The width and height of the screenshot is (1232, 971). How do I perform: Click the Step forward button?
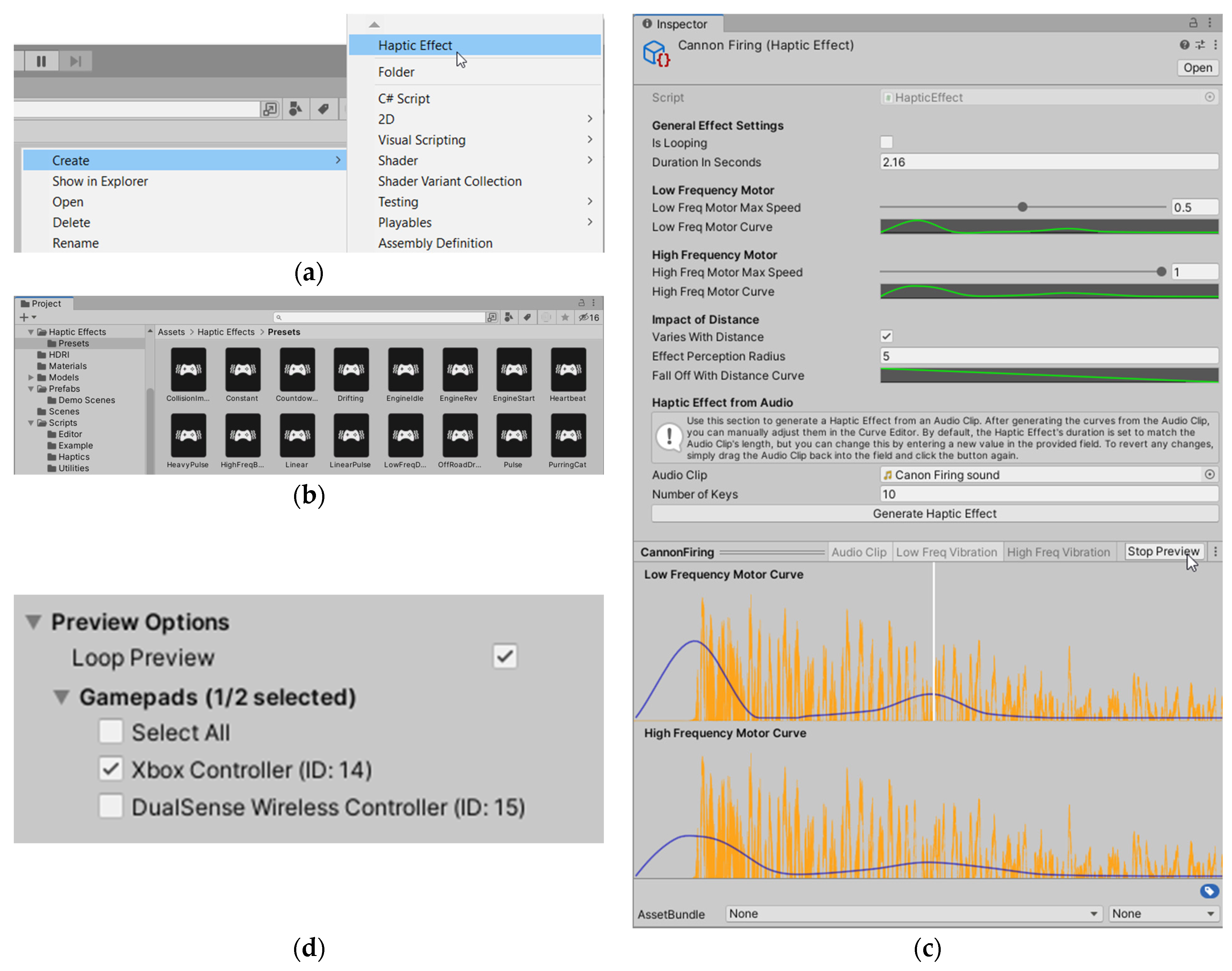click(75, 61)
